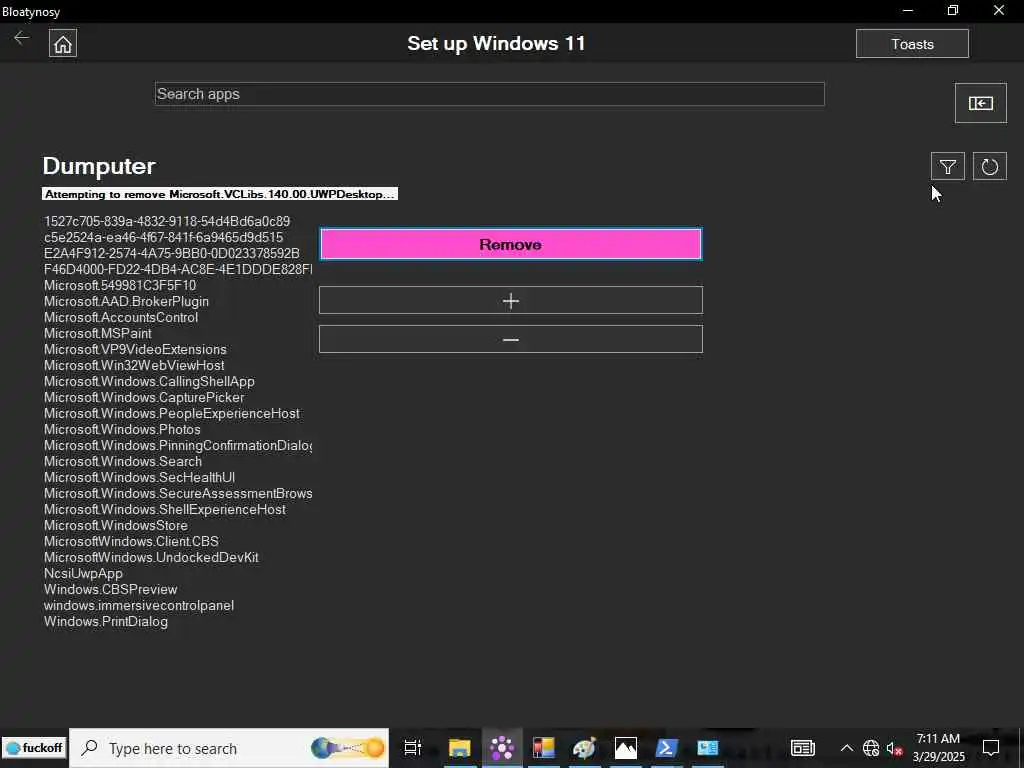Select Microsoft.AAD.BrokerPlugin

(x=126, y=301)
